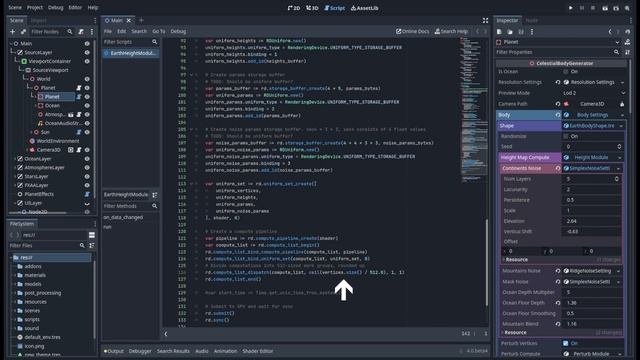
Task: Open Online Docs
Action: coord(412,31)
